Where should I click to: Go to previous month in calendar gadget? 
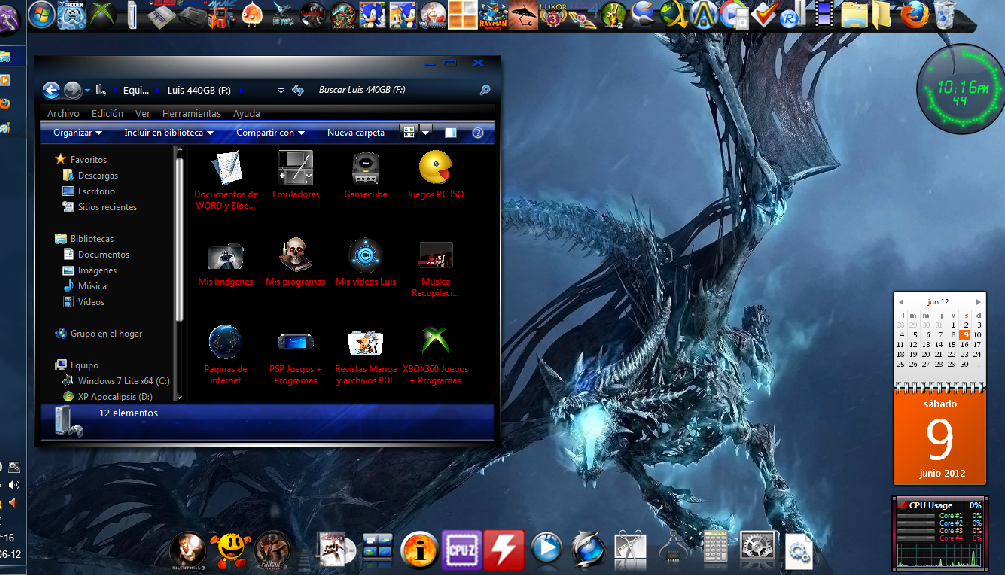[901, 301]
